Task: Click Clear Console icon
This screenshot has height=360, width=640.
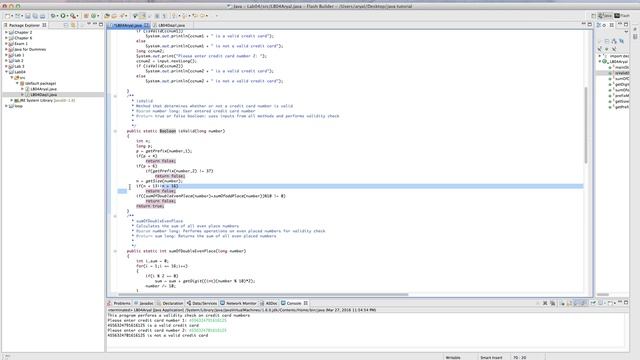Action: (x=562, y=303)
